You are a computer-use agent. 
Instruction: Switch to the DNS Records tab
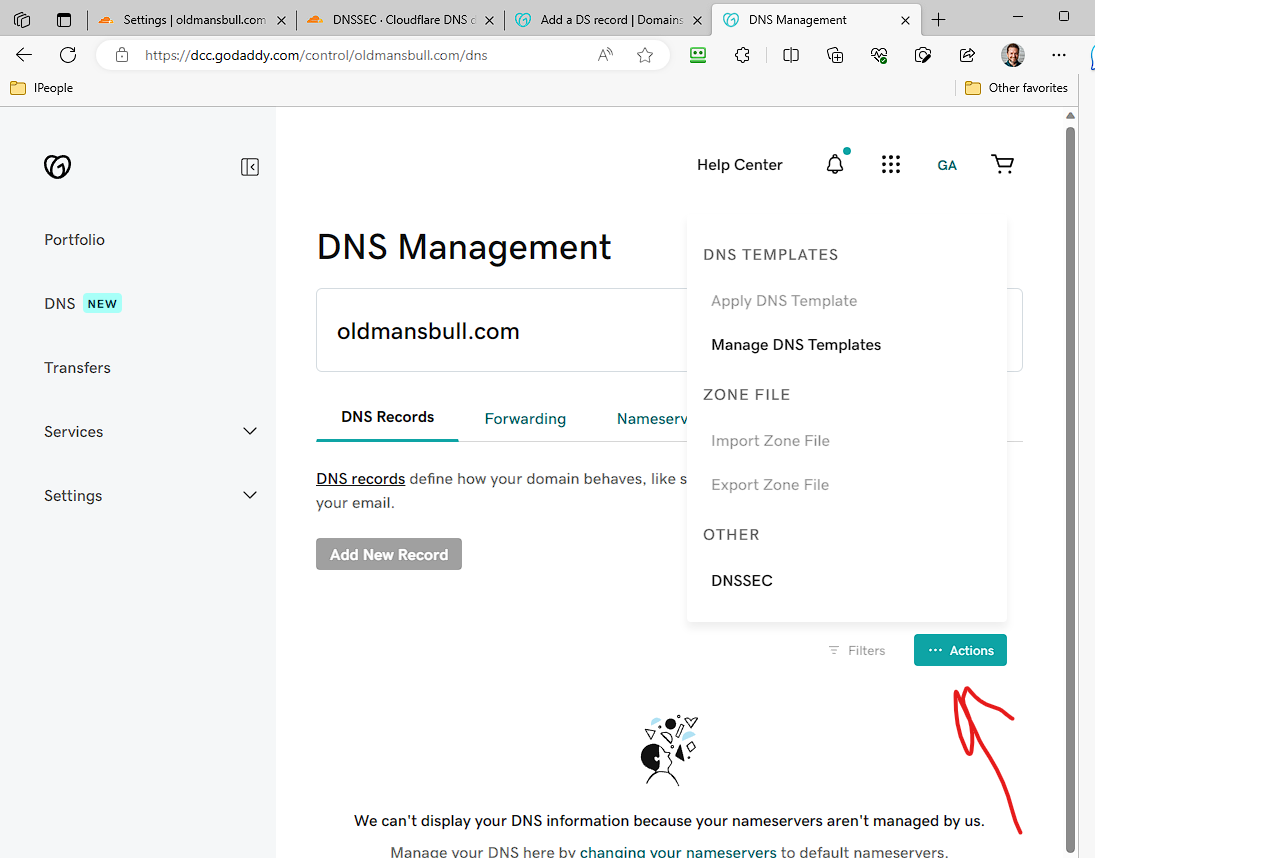387,417
